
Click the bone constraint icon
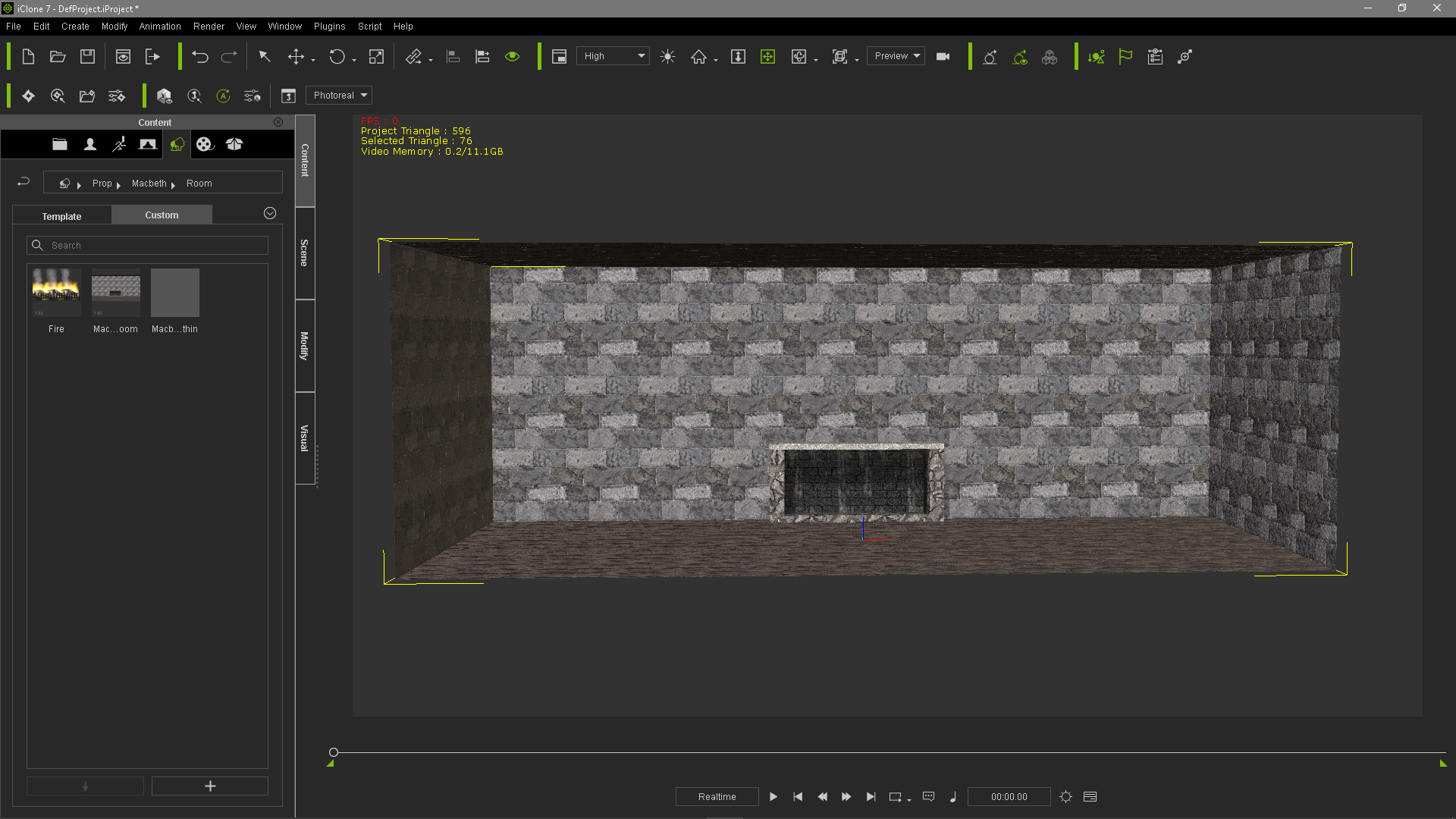pyautogui.click(x=1185, y=57)
